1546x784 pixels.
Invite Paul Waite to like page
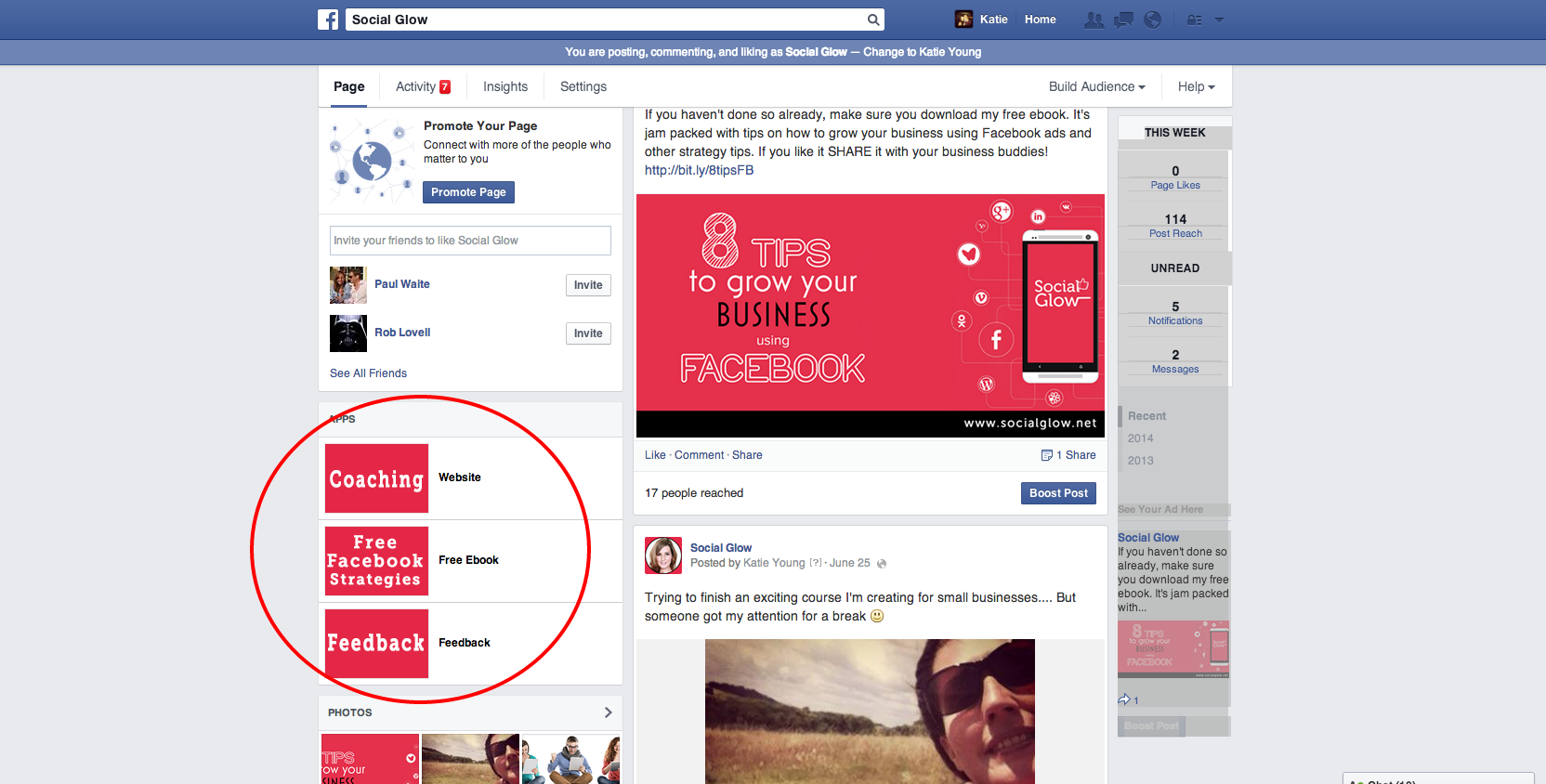coord(588,285)
